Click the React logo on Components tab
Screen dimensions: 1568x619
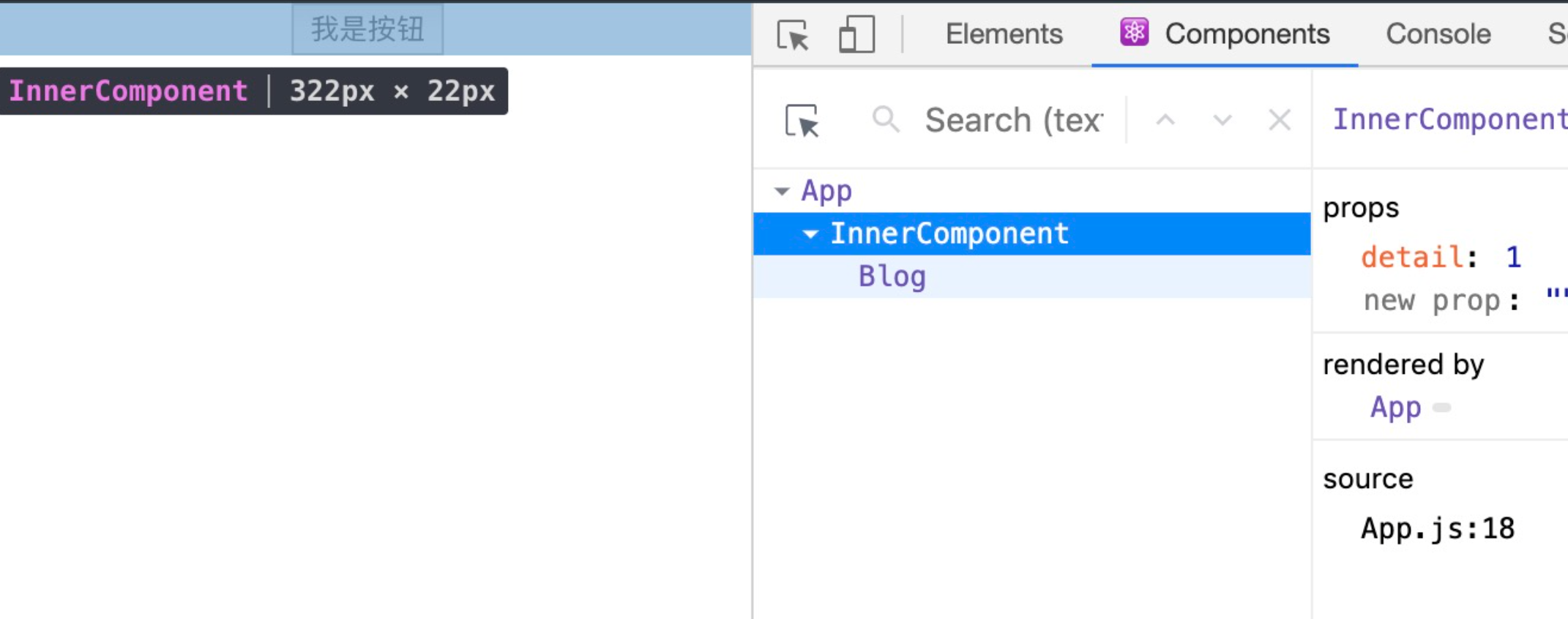point(1134,32)
